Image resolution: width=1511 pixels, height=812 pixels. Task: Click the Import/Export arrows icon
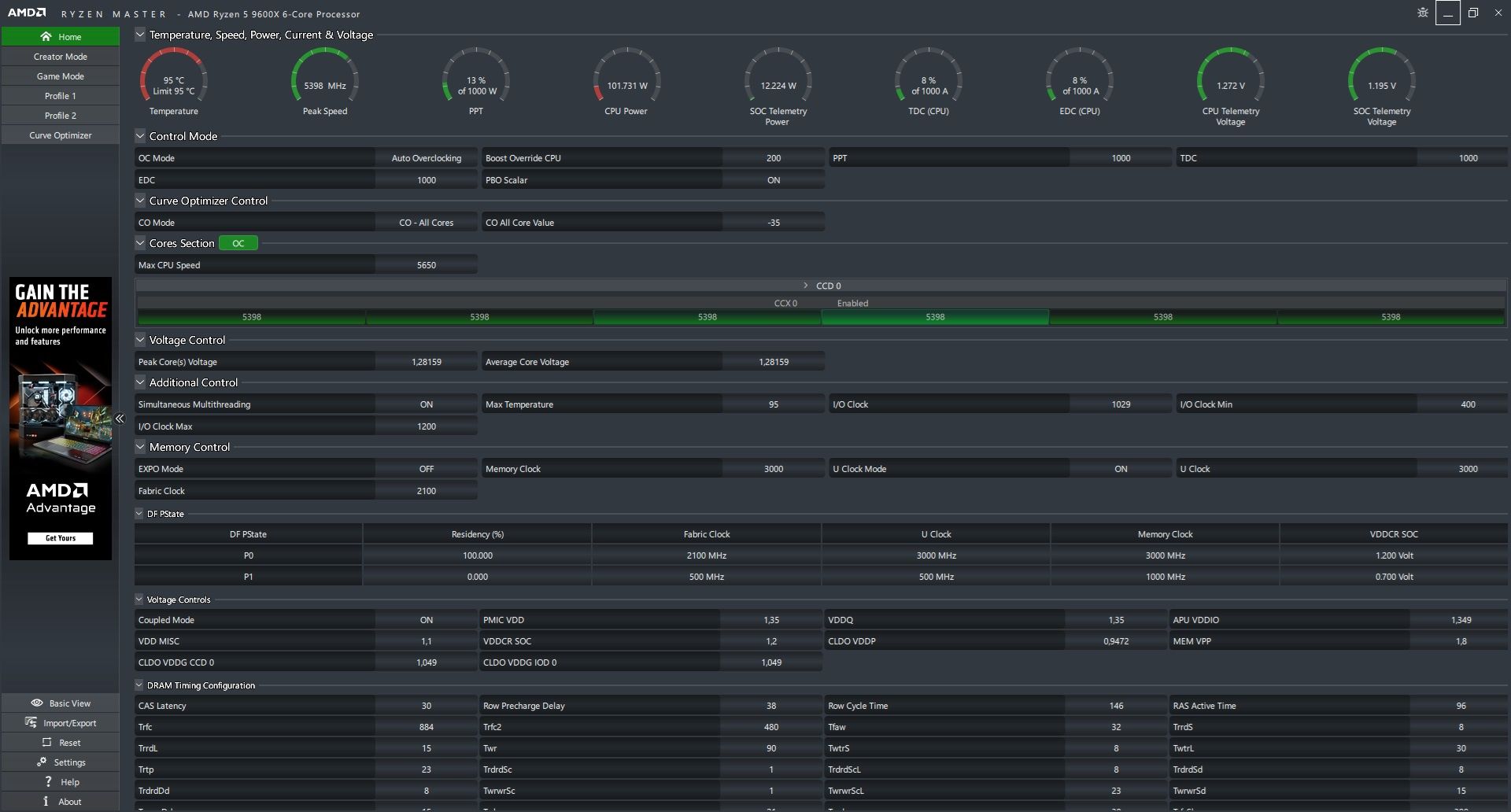click(31, 722)
